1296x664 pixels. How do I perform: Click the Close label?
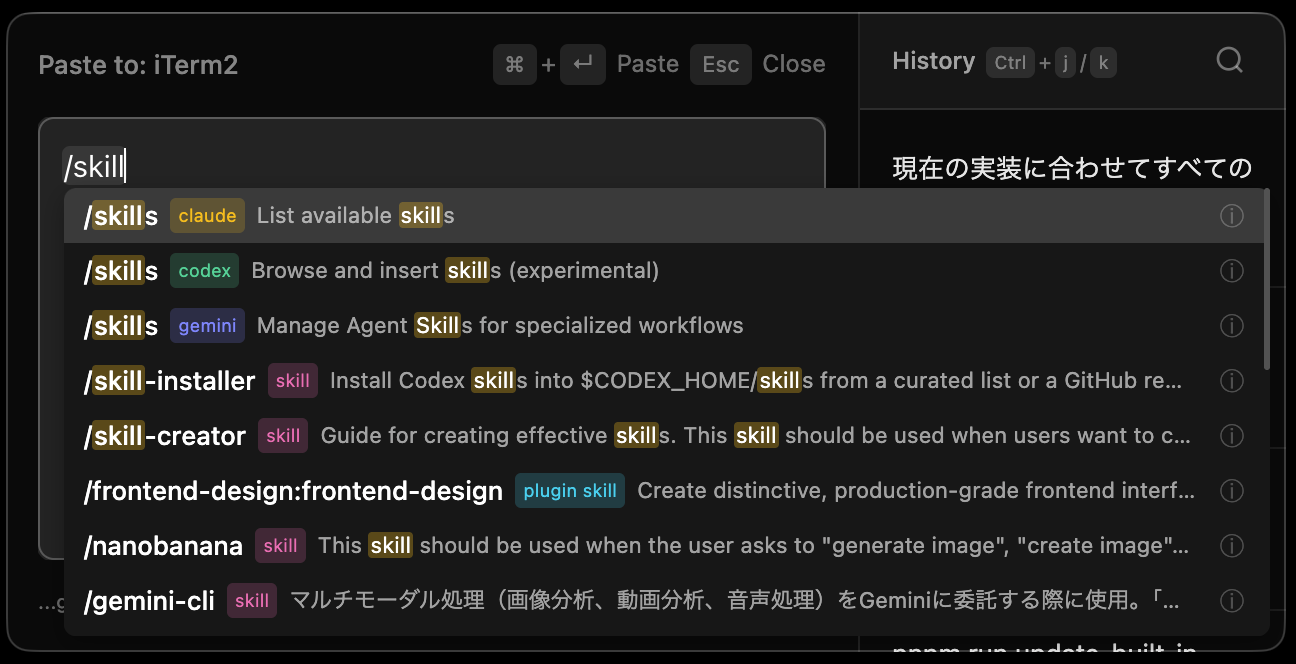pyautogui.click(x=794, y=64)
